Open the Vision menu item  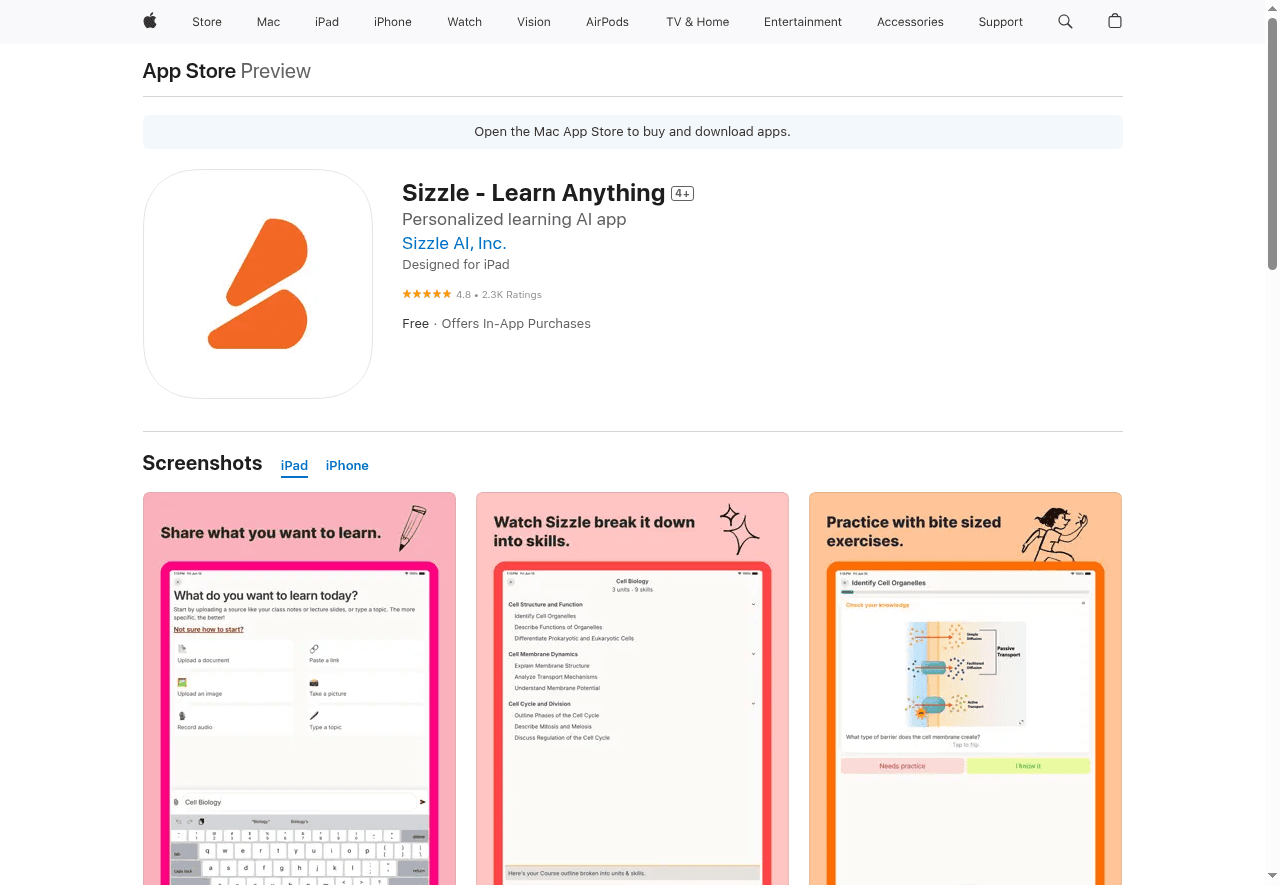(x=534, y=22)
